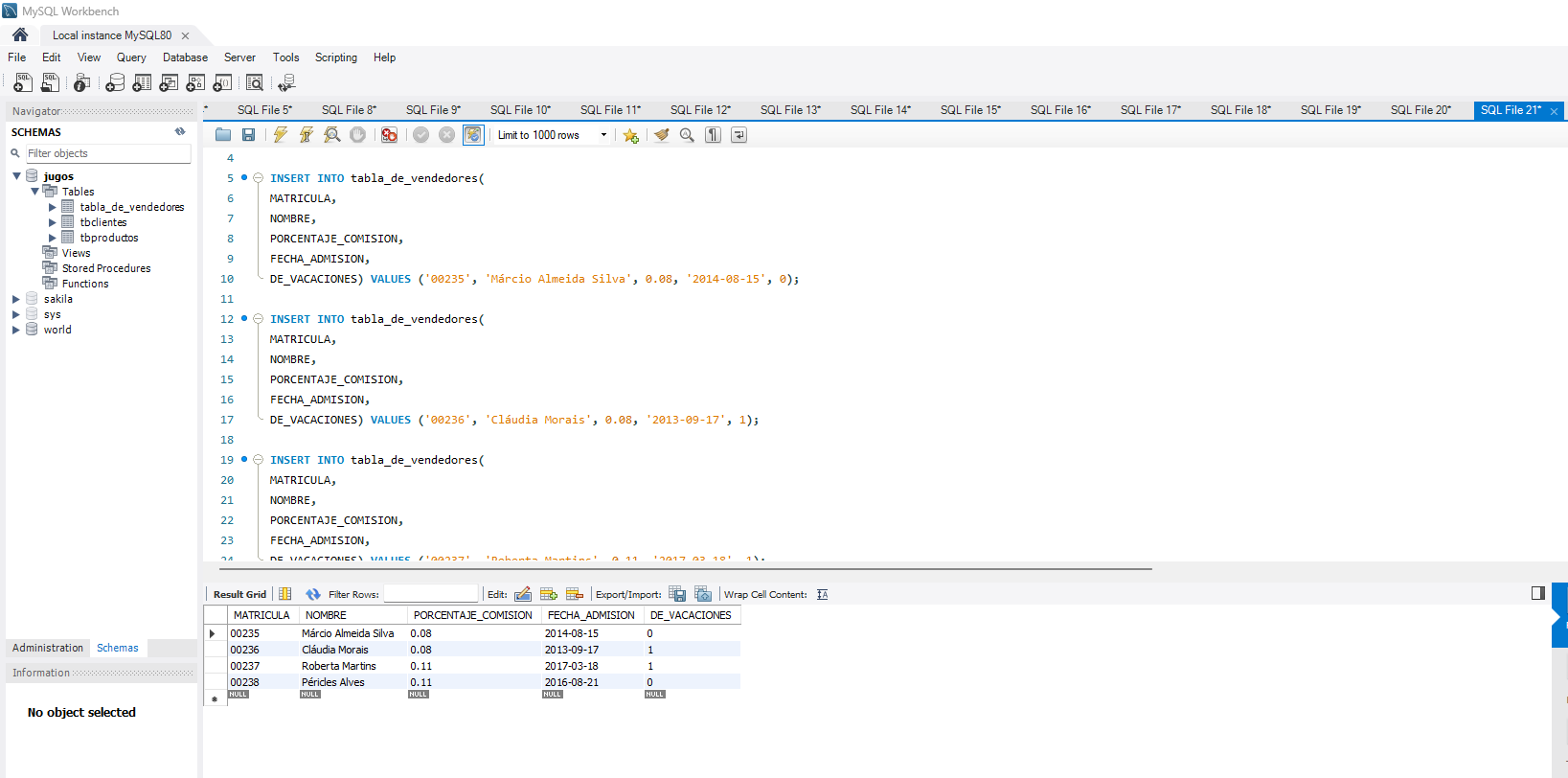Delete selected rows in the result grid

575,594
